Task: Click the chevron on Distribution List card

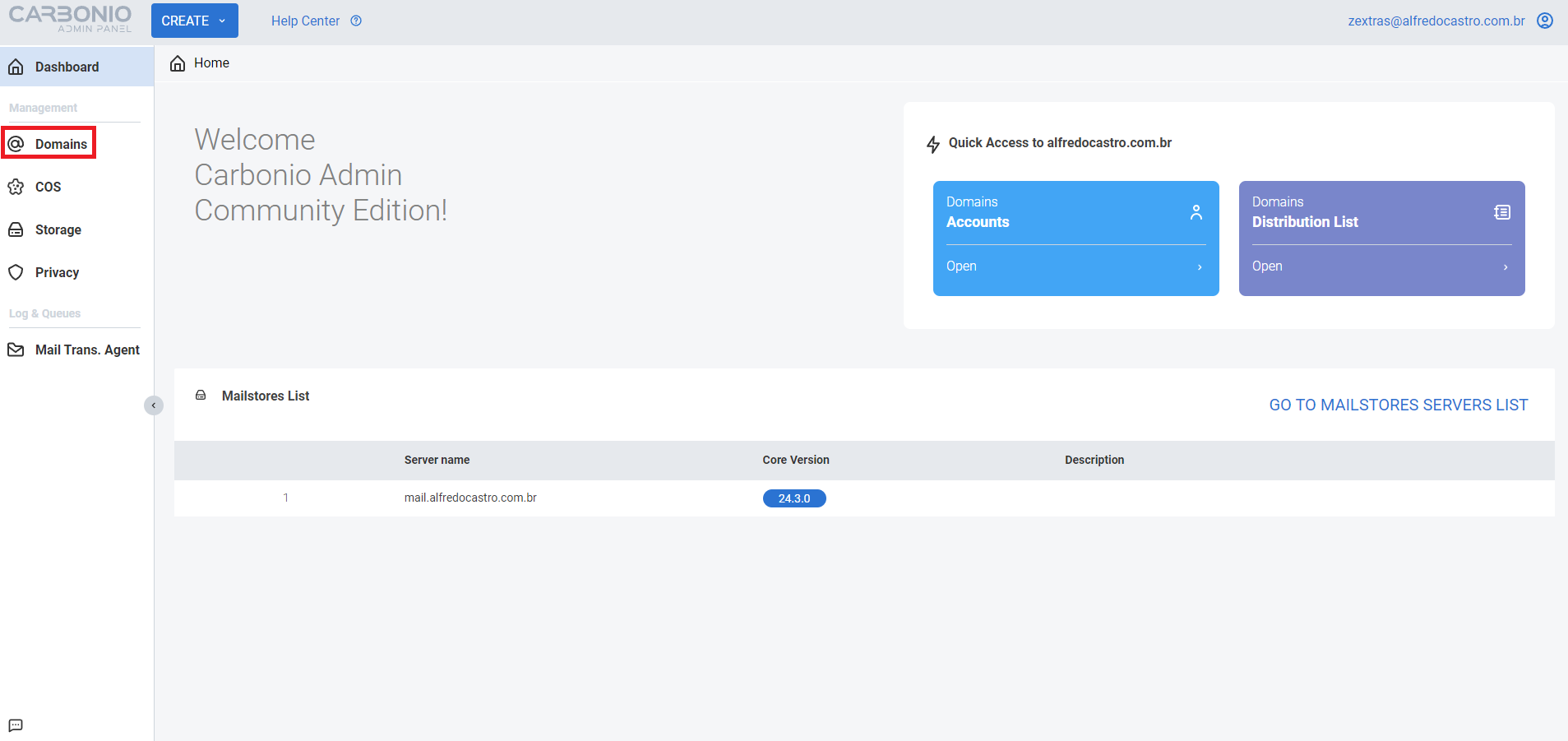Action: coord(1506,267)
